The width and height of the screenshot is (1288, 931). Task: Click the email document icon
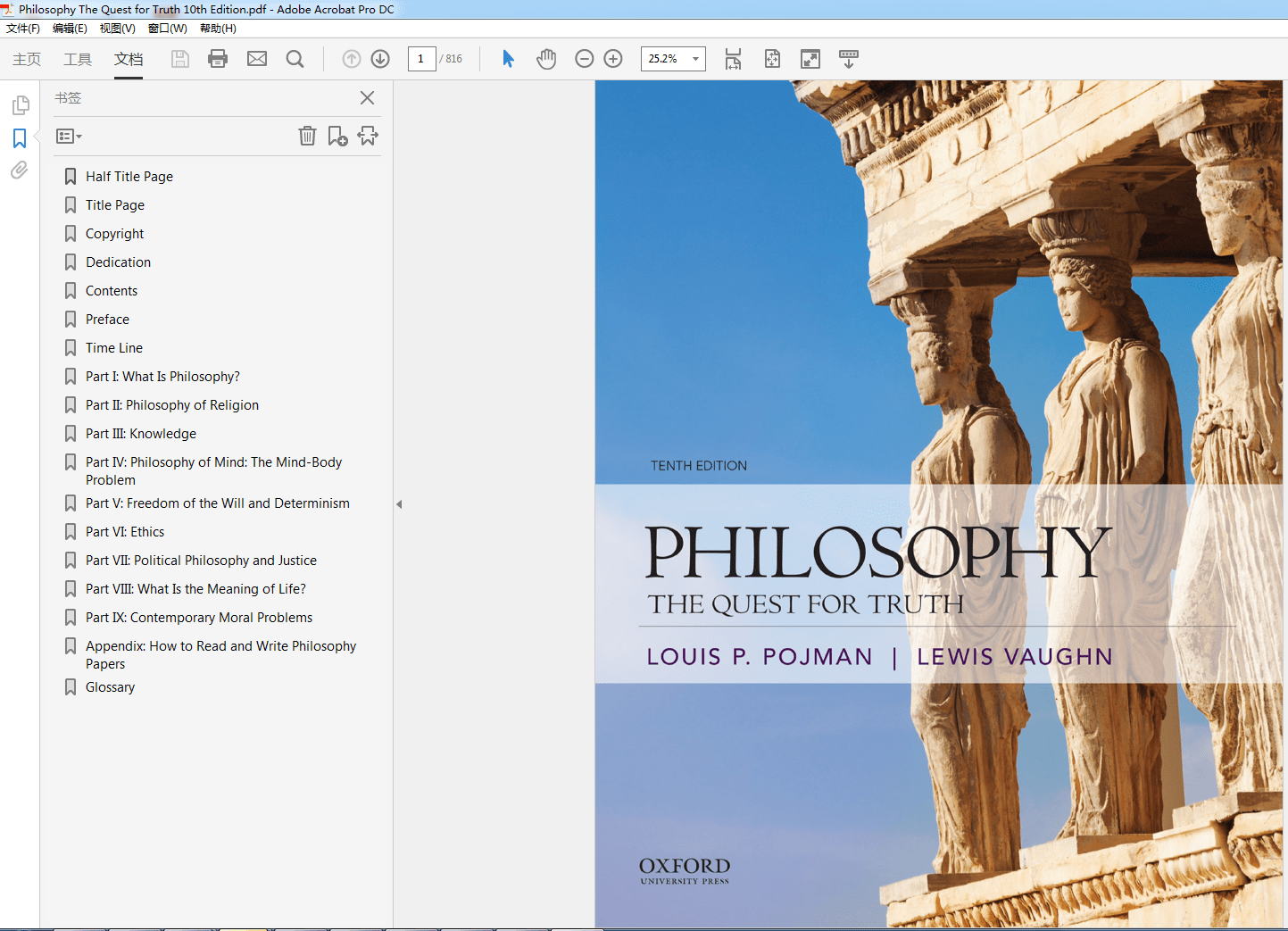256,58
